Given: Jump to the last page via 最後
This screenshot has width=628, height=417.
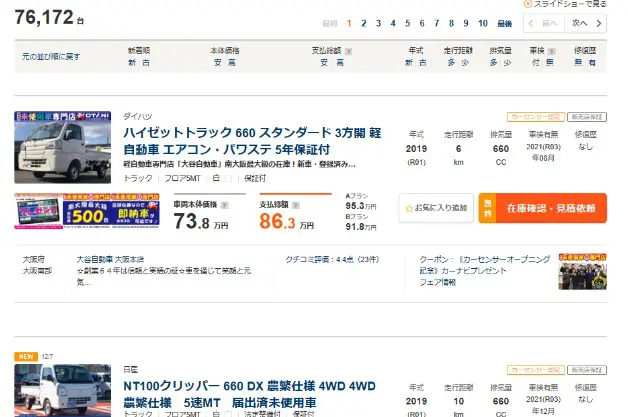Looking at the screenshot, I should pyautogui.click(x=505, y=24).
